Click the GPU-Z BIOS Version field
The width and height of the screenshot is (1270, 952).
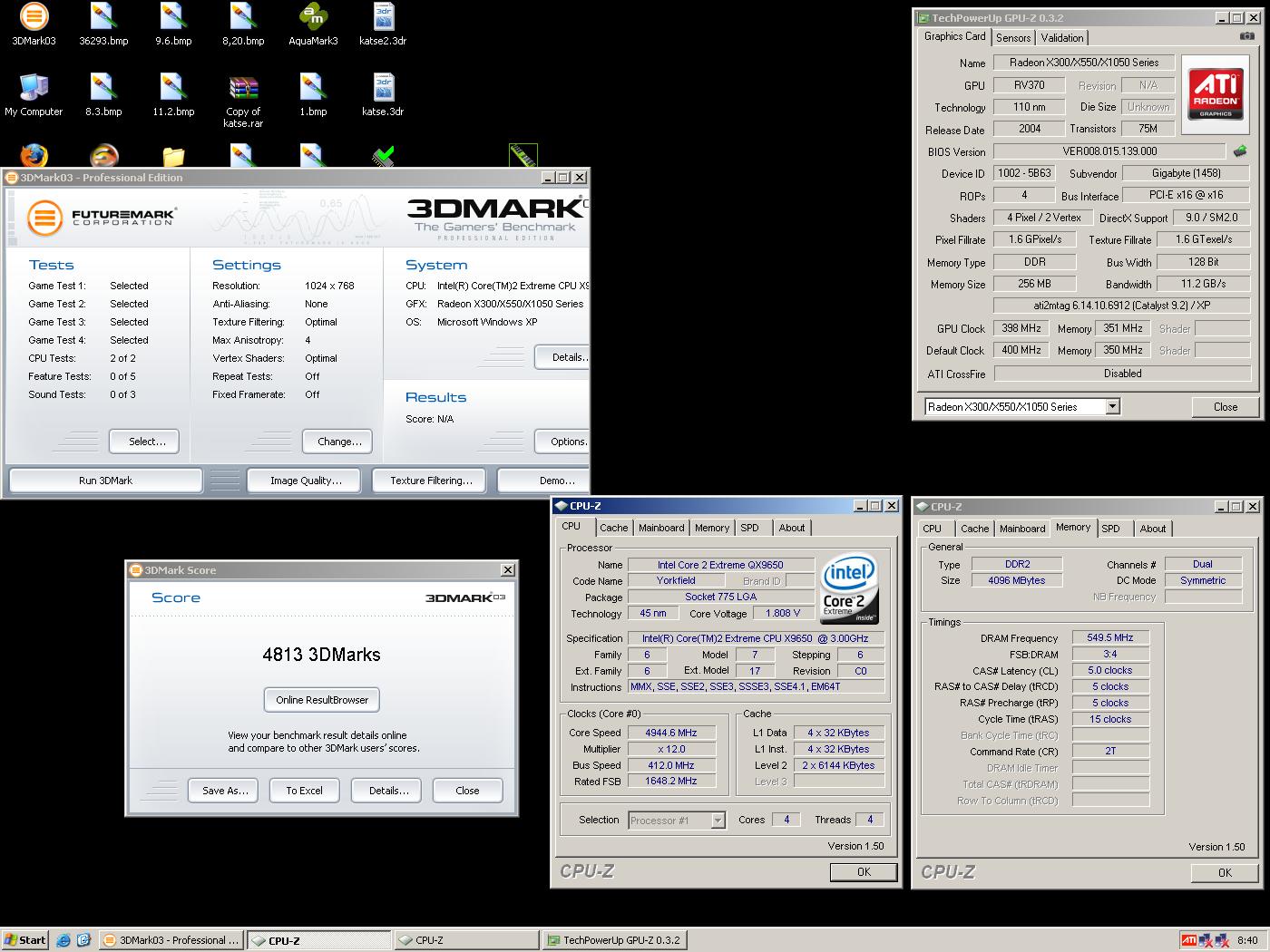pyautogui.click(x=1109, y=151)
